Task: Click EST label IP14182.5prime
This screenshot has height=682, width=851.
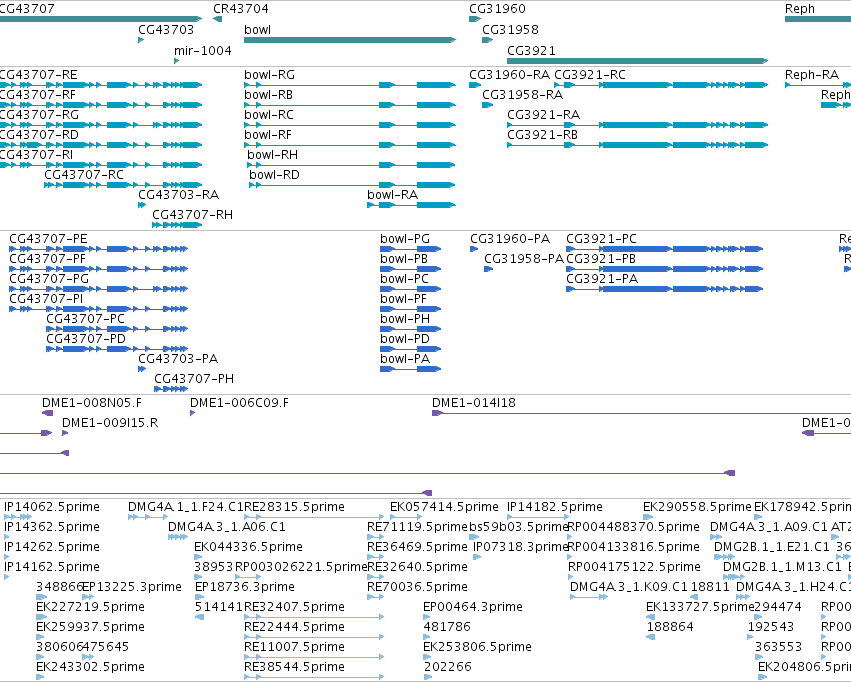Action: tap(555, 507)
